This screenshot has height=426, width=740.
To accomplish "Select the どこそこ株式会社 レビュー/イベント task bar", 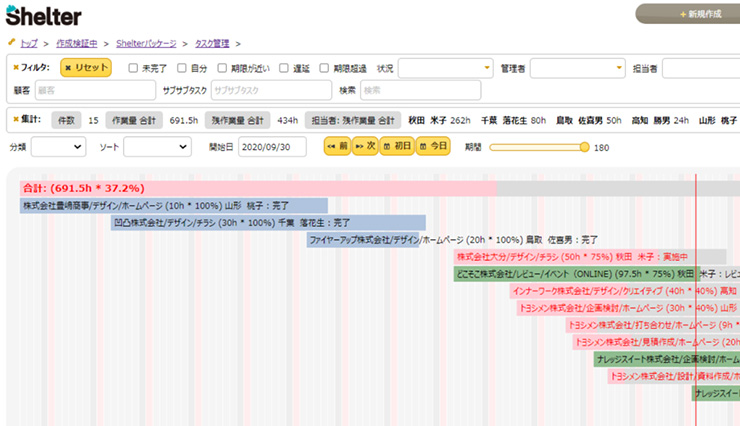I will click(597, 274).
